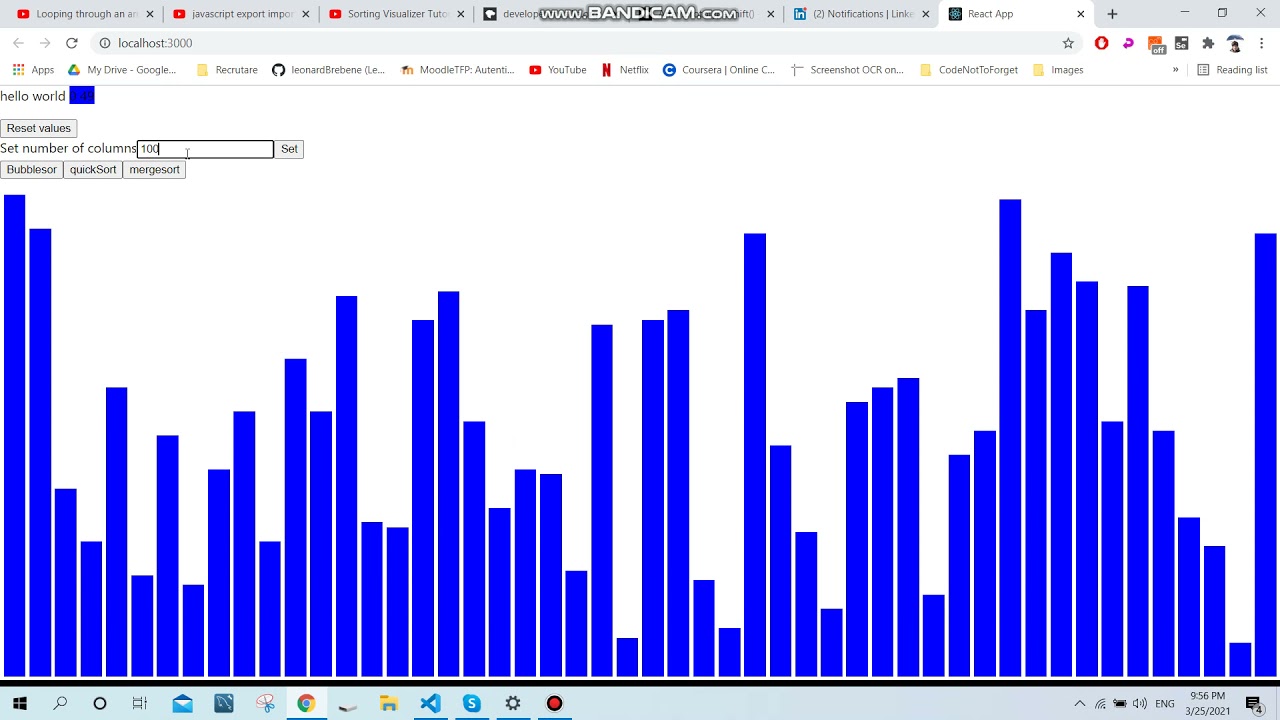Open the Screenshot OCR bookmark
1280x720 pixels.
(x=846, y=70)
